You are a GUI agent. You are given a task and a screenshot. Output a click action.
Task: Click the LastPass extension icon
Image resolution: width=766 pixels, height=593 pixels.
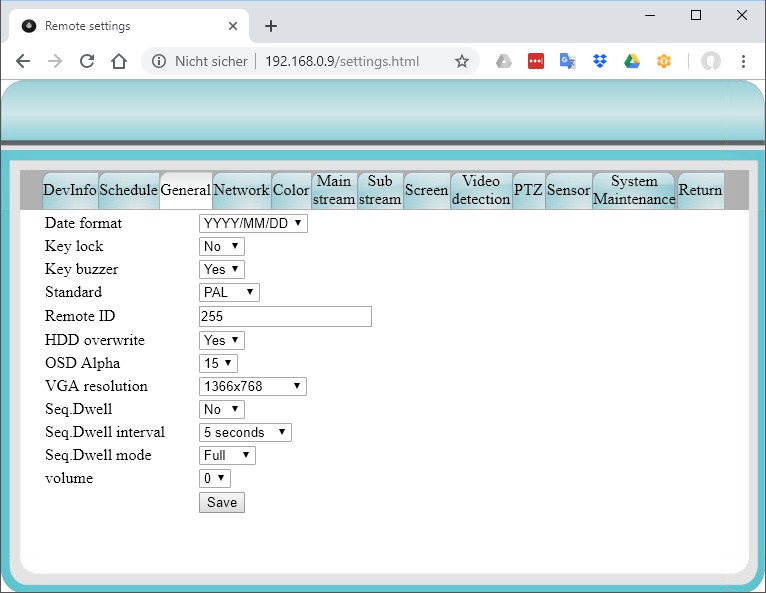(x=536, y=61)
